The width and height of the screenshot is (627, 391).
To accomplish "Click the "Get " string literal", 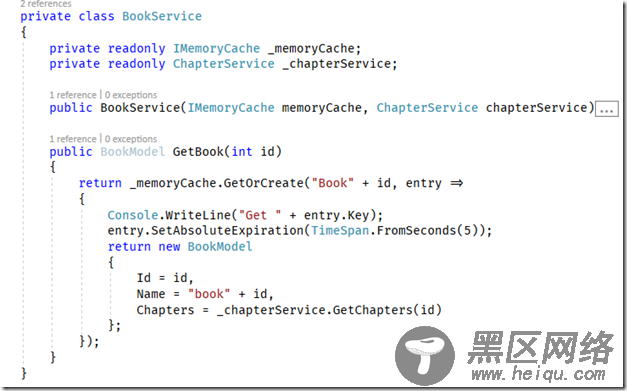I will (x=260, y=215).
